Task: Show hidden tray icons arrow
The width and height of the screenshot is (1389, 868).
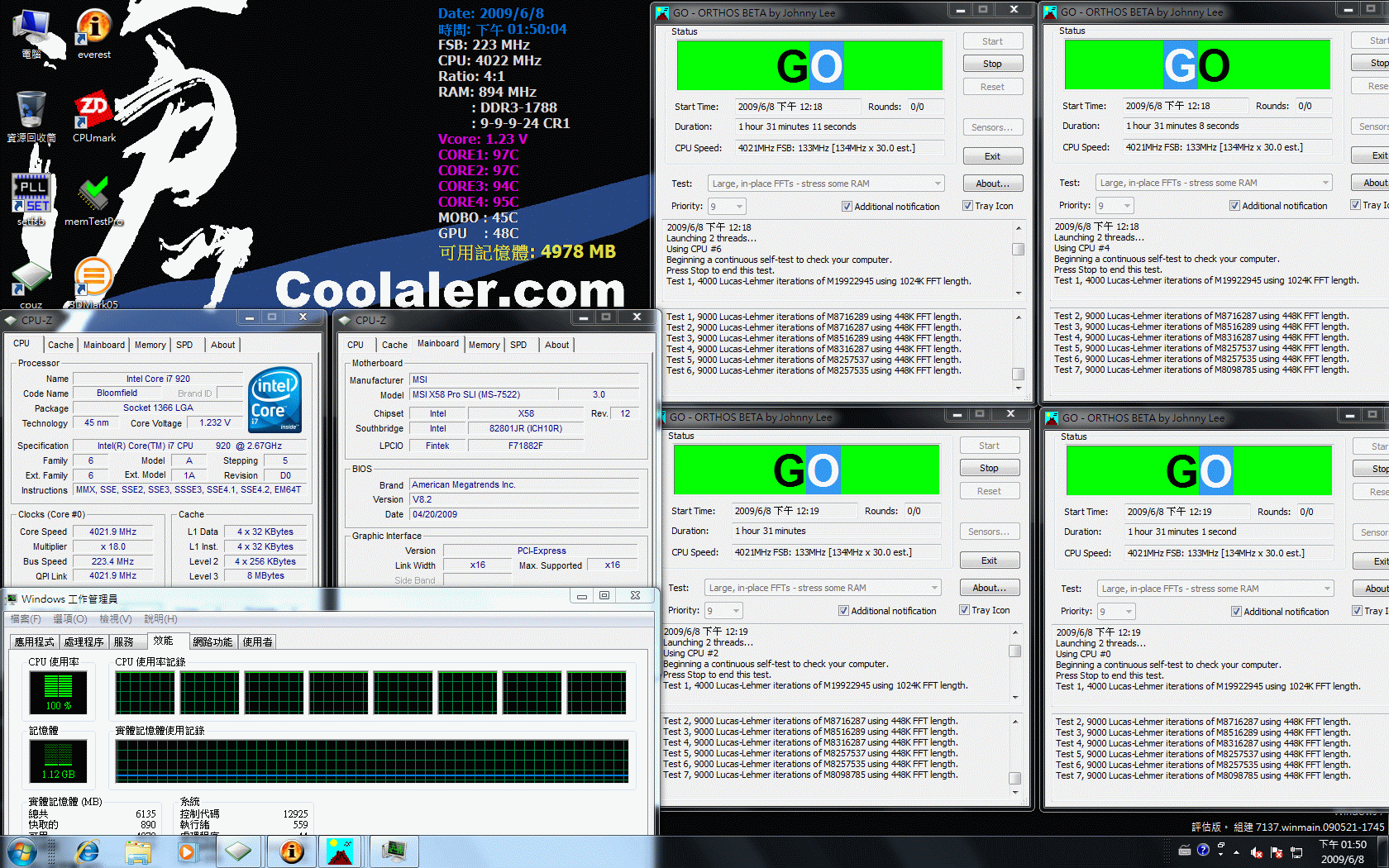Action: (1236, 852)
